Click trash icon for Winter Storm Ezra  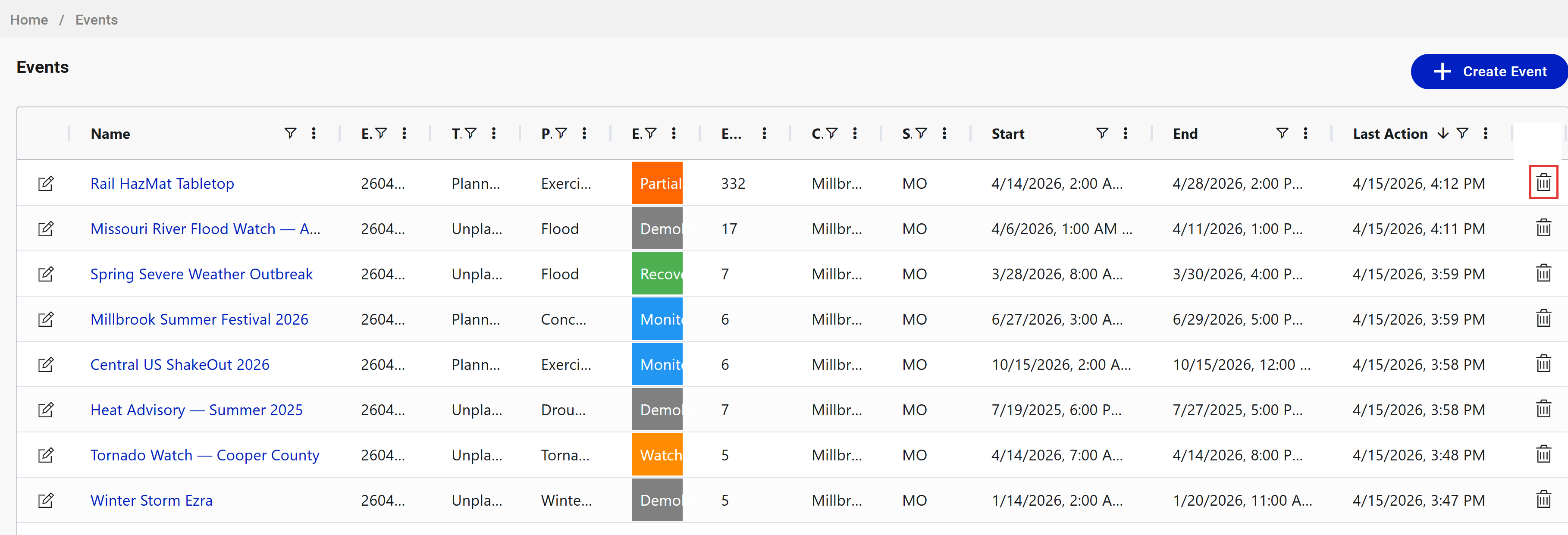(x=1543, y=499)
